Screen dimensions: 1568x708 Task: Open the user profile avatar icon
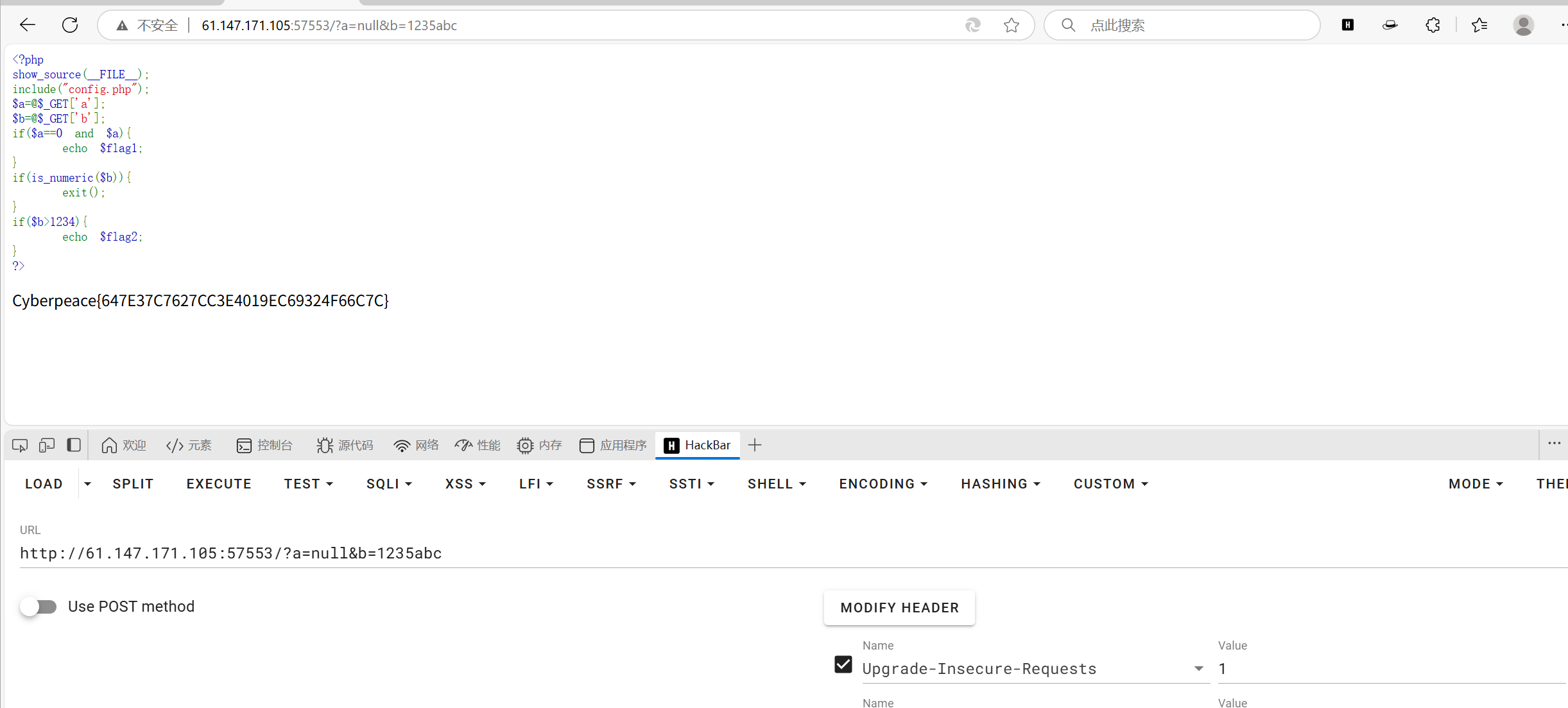(1523, 25)
